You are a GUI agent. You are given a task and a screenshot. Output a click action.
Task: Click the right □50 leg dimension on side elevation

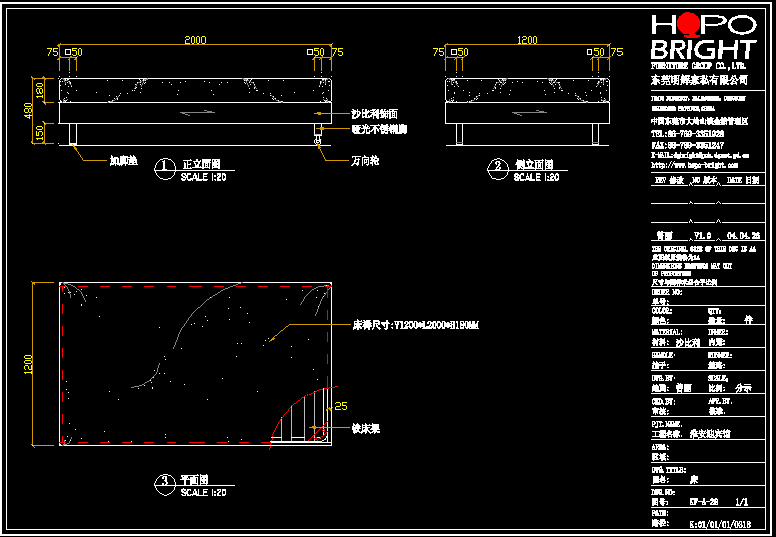(x=596, y=52)
